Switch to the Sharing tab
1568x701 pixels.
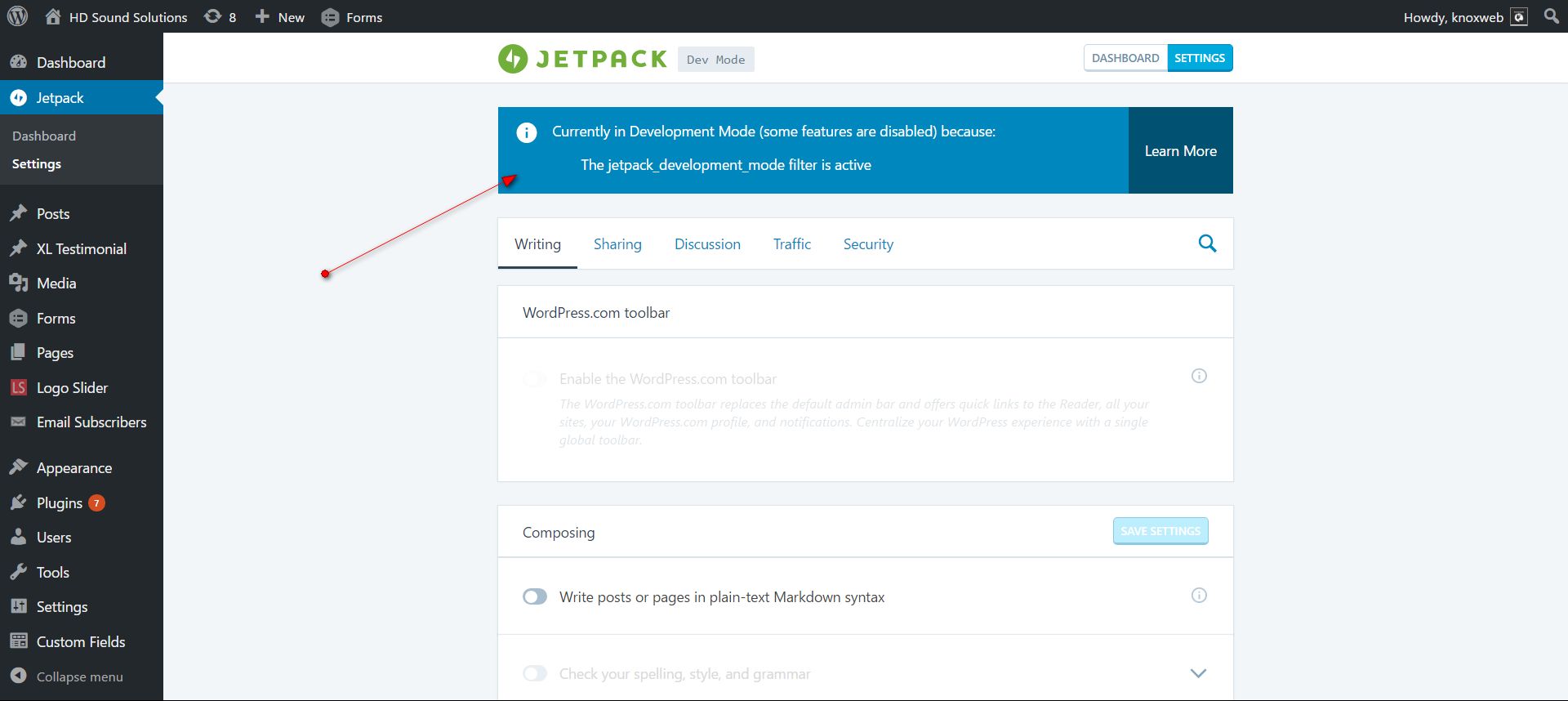click(x=617, y=244)
